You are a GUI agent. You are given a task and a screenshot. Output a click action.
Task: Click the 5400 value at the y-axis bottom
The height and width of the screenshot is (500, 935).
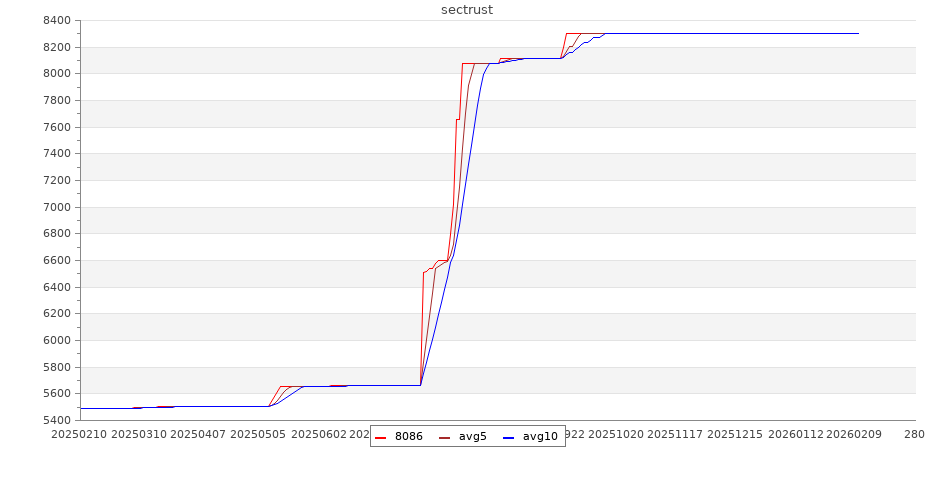point(56,420)
